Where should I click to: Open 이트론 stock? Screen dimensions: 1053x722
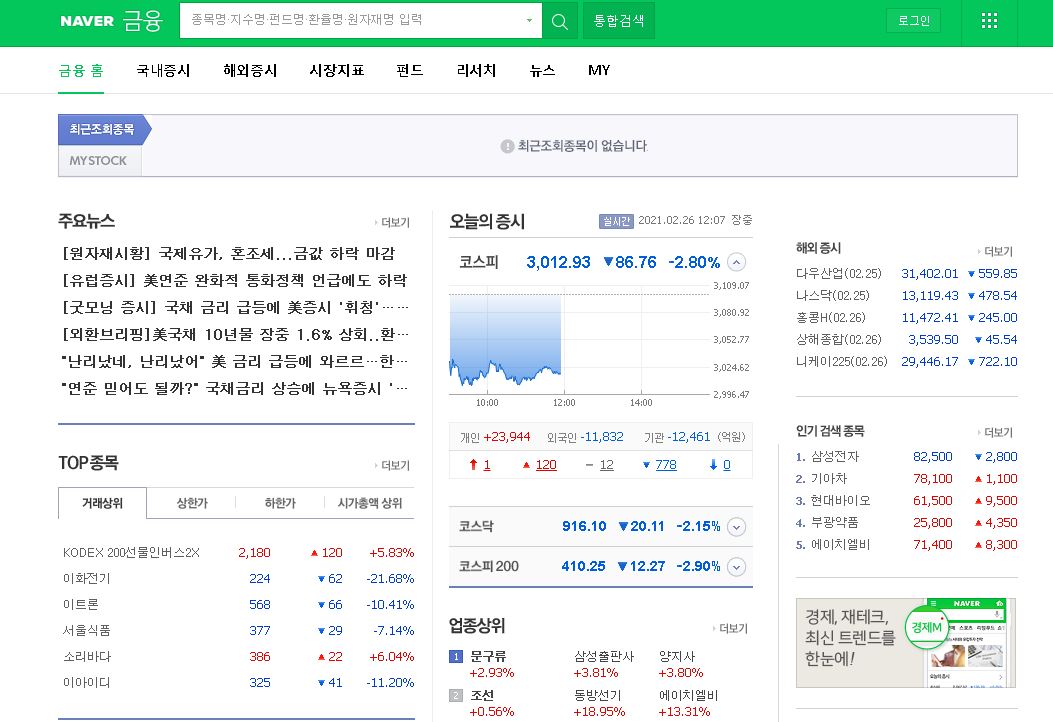tap(81, 604)
